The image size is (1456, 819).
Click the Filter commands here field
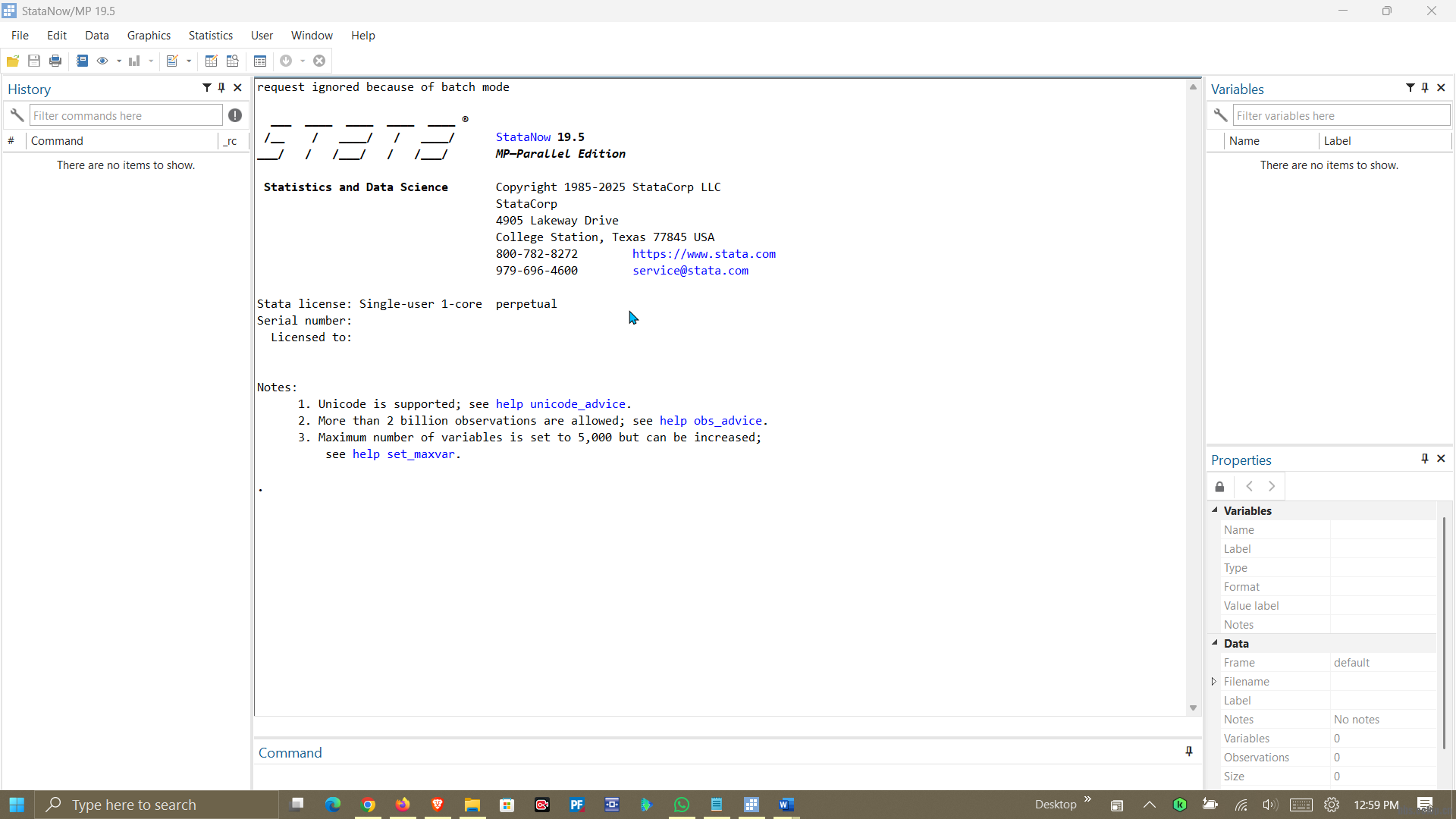coord(126,115)
